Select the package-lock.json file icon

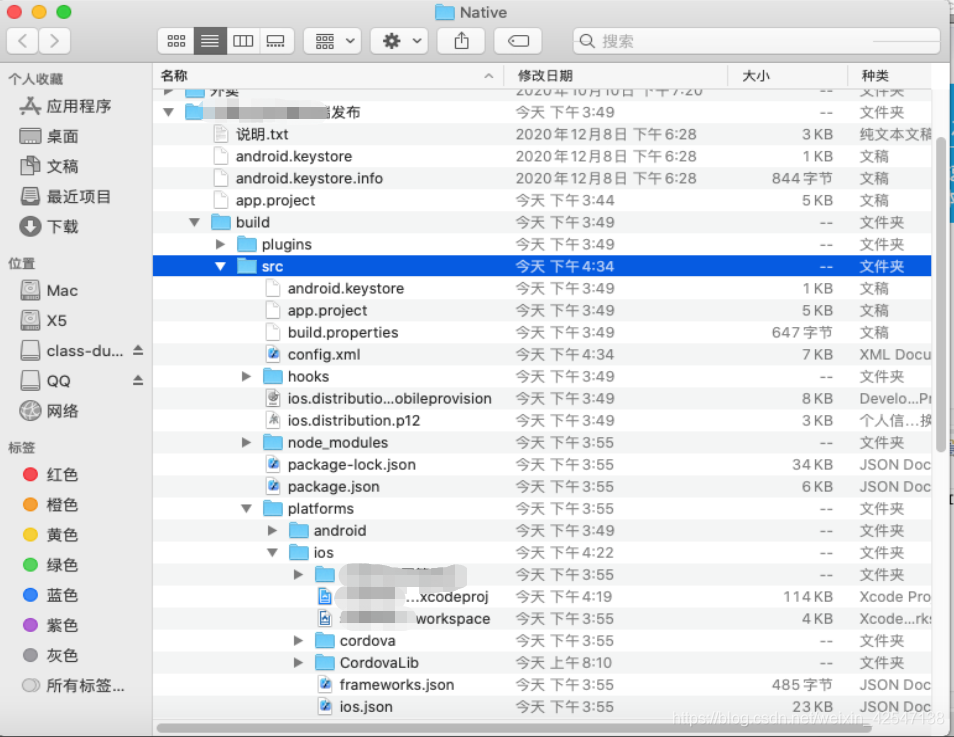click(273, 464)
